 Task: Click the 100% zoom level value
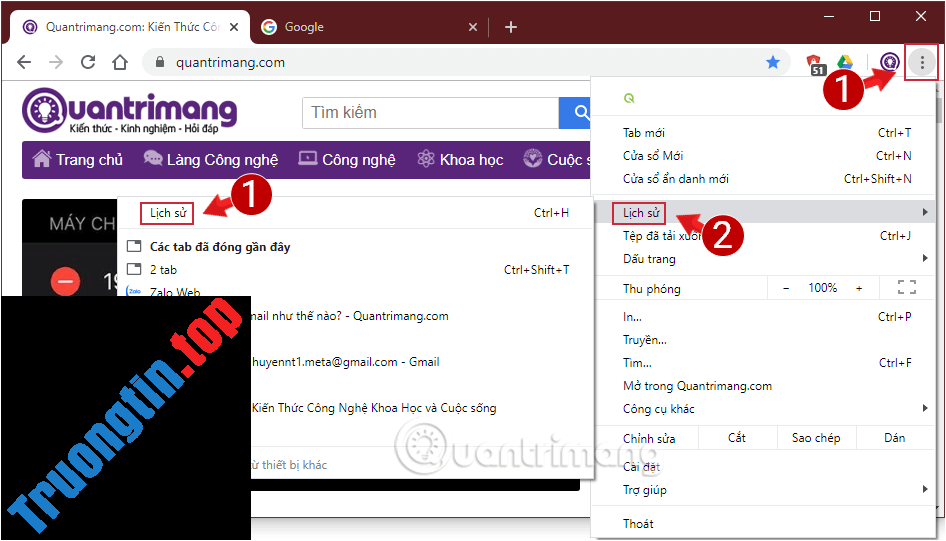click(x=822, y=288)
